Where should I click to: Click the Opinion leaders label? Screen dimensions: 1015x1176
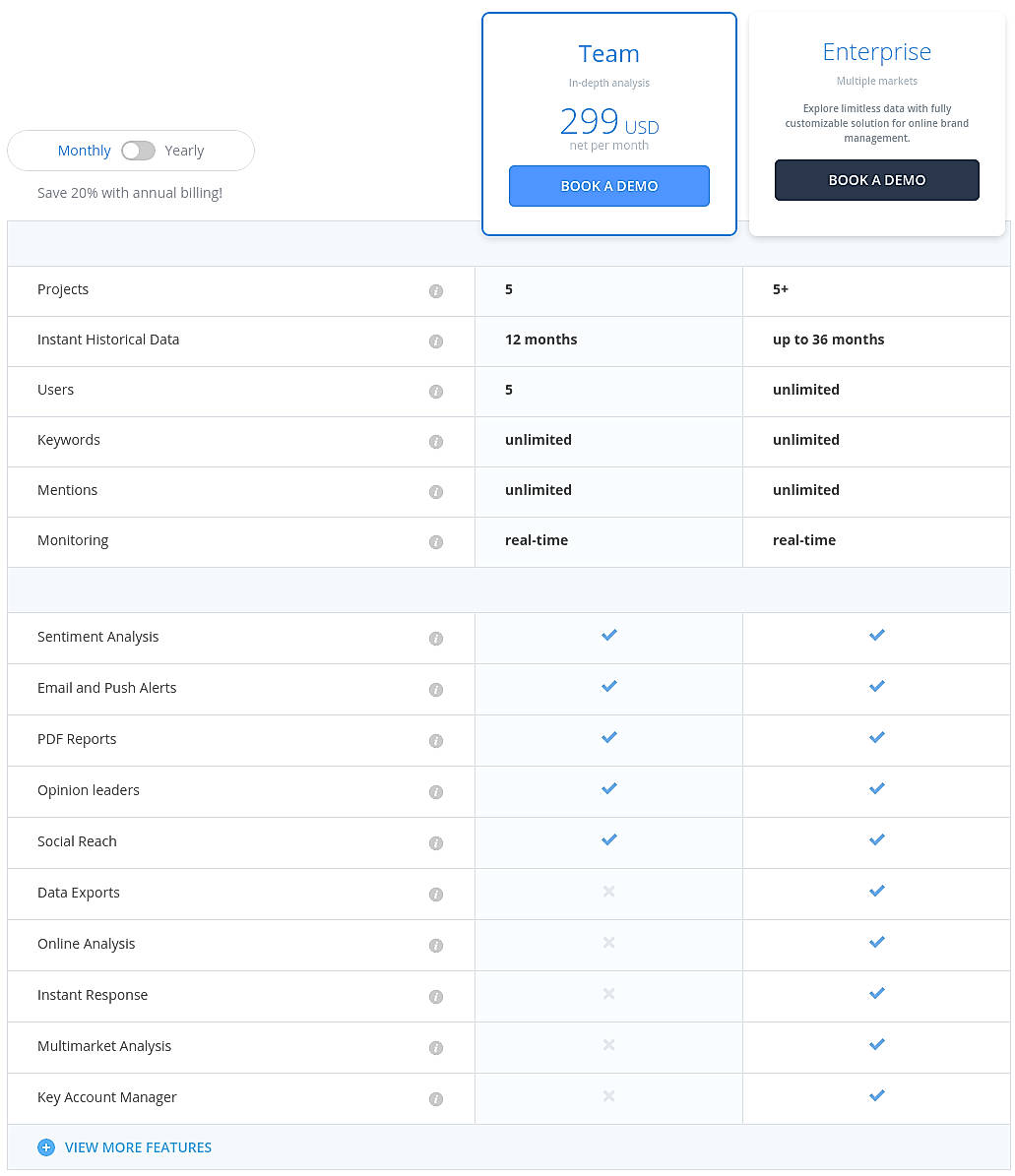click(89, 790)
